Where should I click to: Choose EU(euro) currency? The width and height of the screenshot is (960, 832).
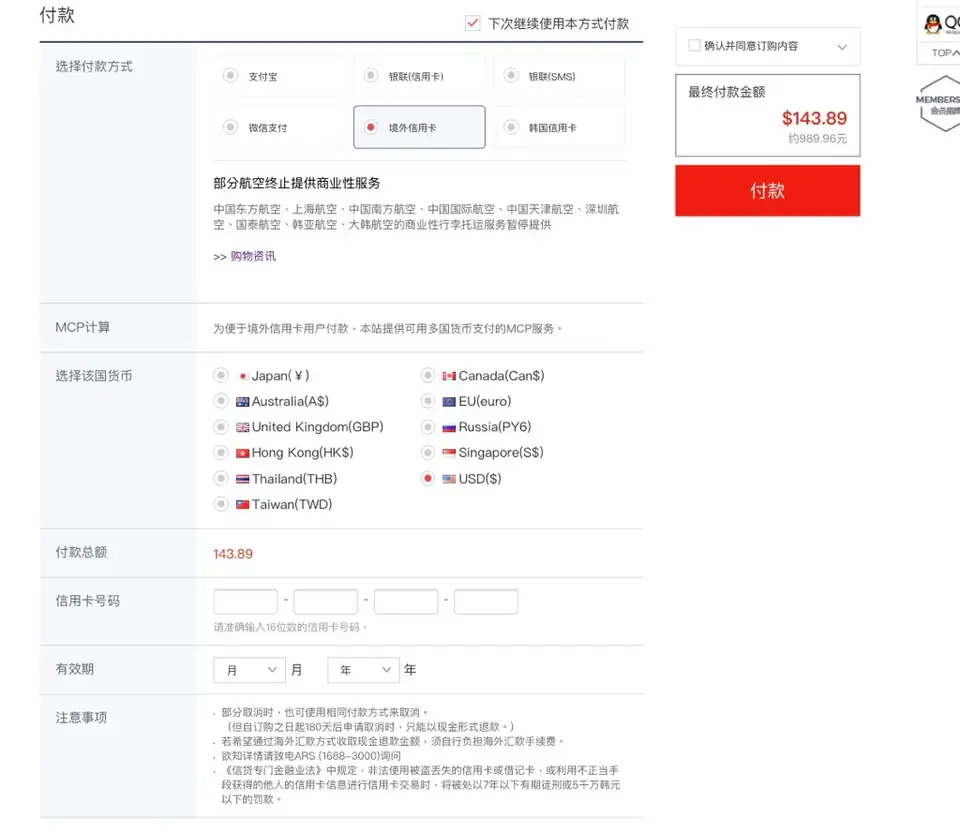point(428,401)
